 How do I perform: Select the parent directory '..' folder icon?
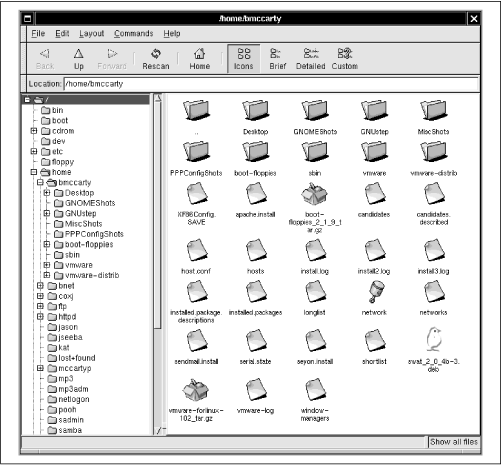click(196, 110)
